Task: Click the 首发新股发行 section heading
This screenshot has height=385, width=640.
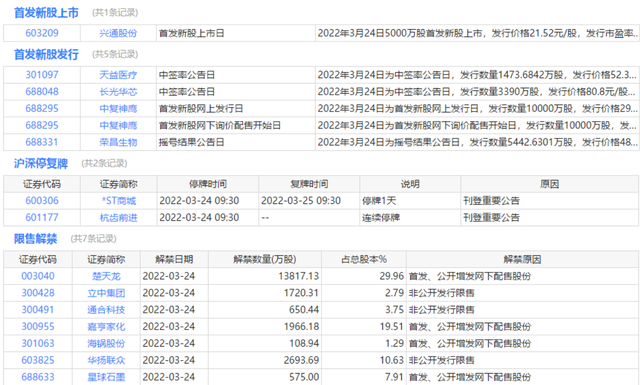Action: tap(46, 54)
